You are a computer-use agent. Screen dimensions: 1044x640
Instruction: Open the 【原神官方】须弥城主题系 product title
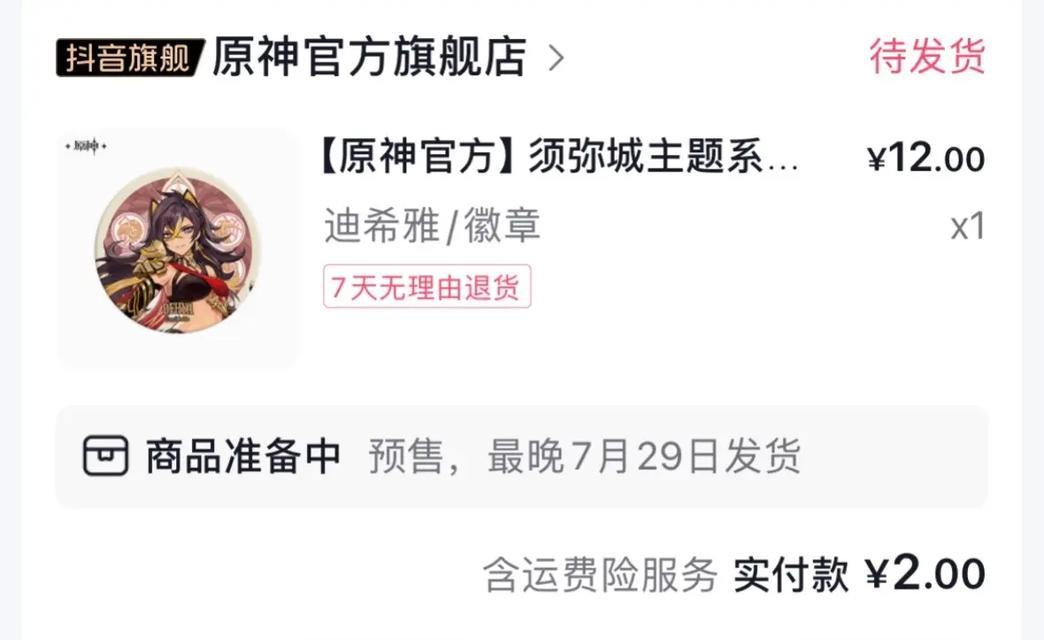pos(558,159)
